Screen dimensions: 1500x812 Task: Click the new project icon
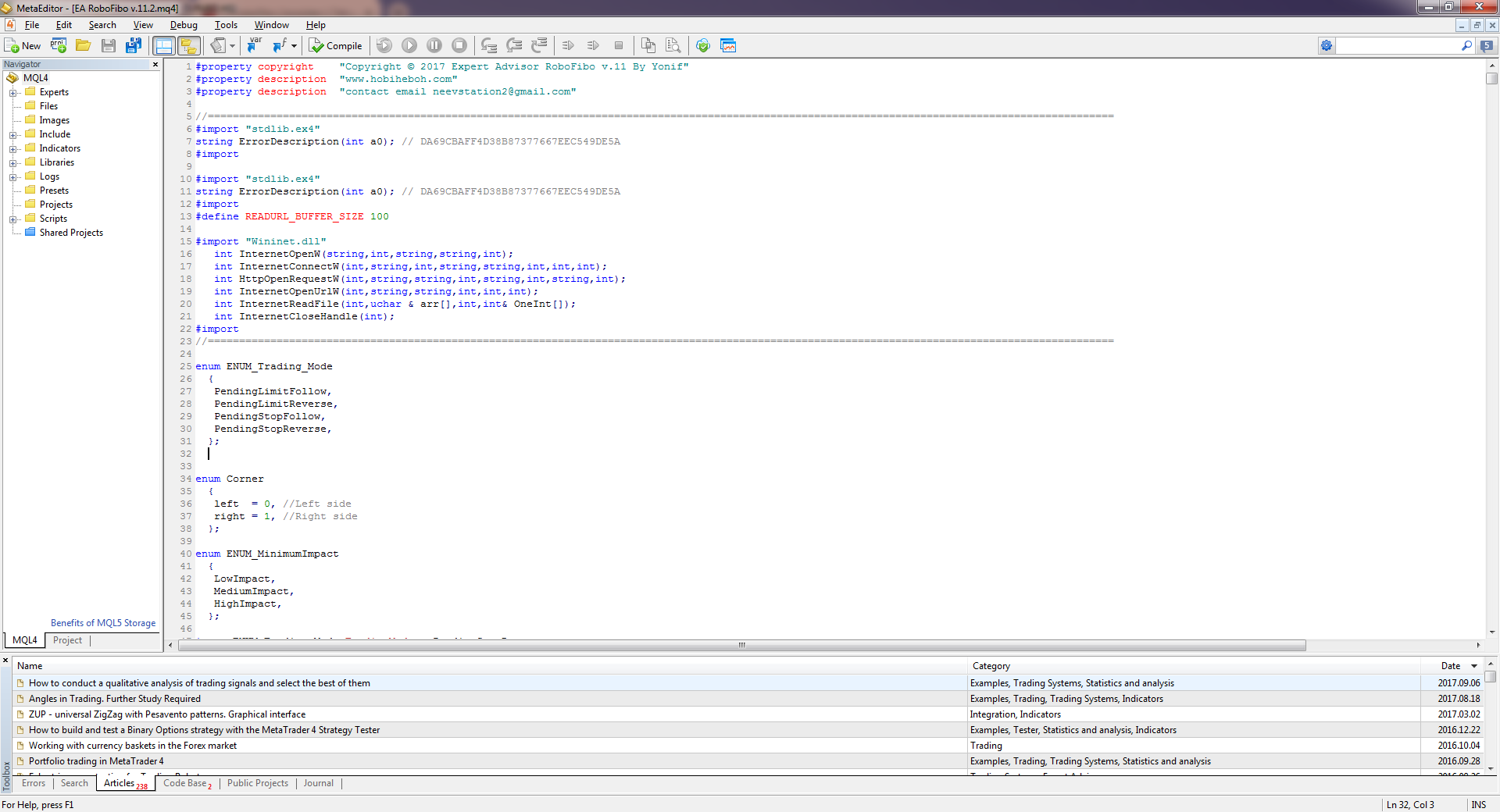point(59,45)
